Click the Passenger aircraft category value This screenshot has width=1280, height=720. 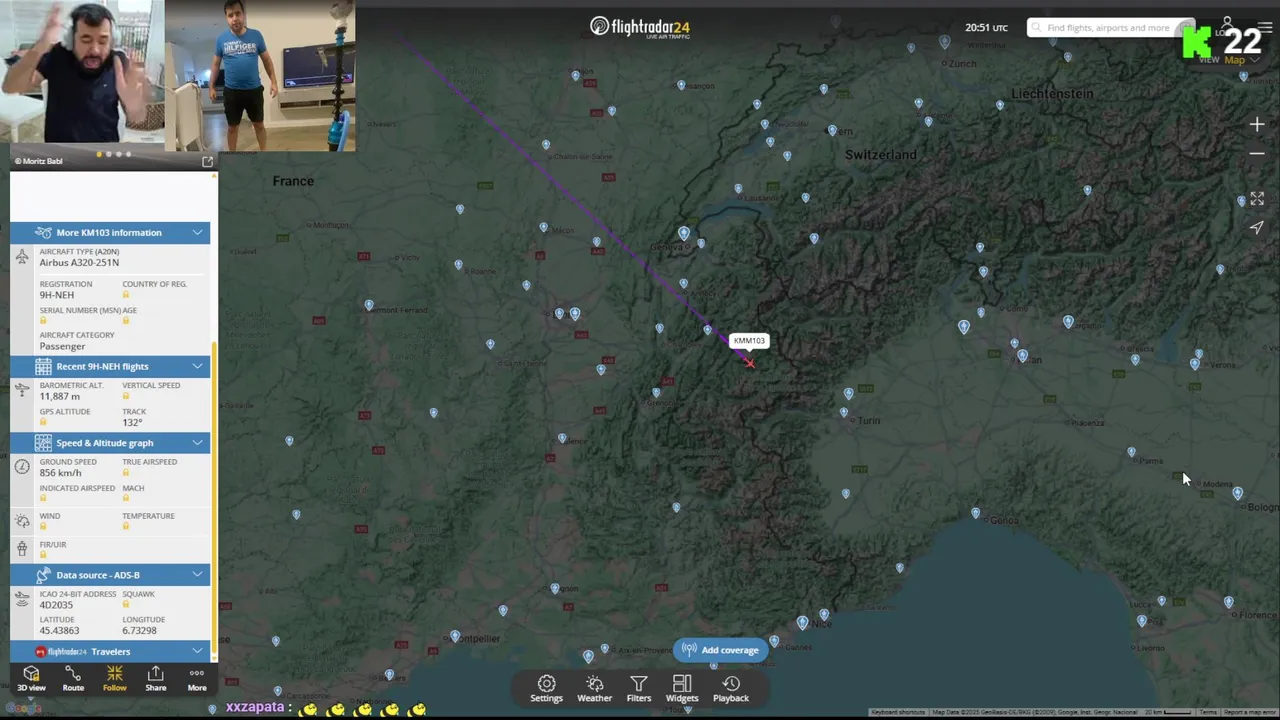click(62, 346)
